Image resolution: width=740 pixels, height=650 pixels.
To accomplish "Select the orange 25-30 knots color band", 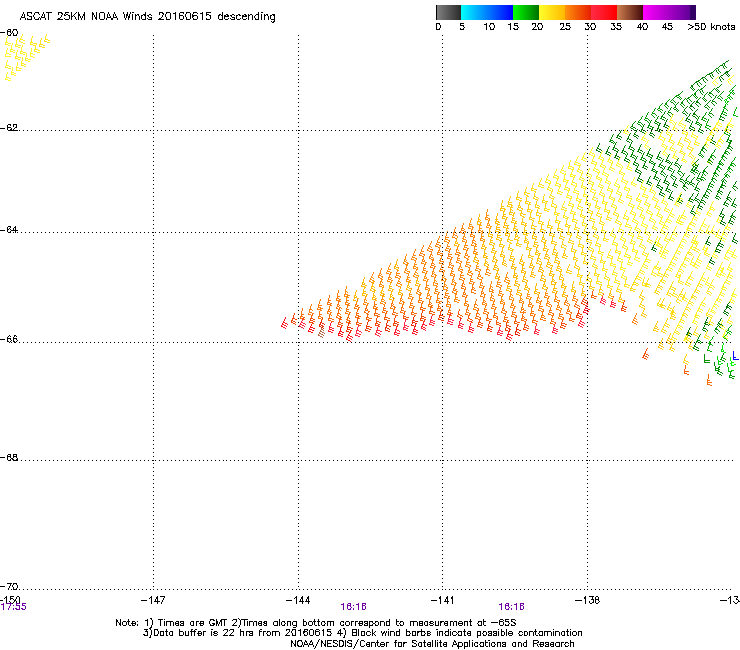I will (x=578, y=12).
